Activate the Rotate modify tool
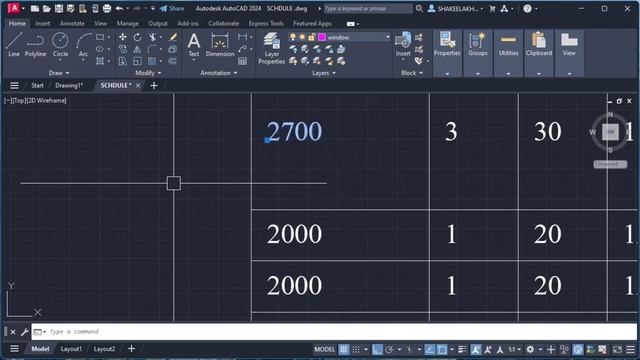The image size is (640, 360). click(138, 37)
